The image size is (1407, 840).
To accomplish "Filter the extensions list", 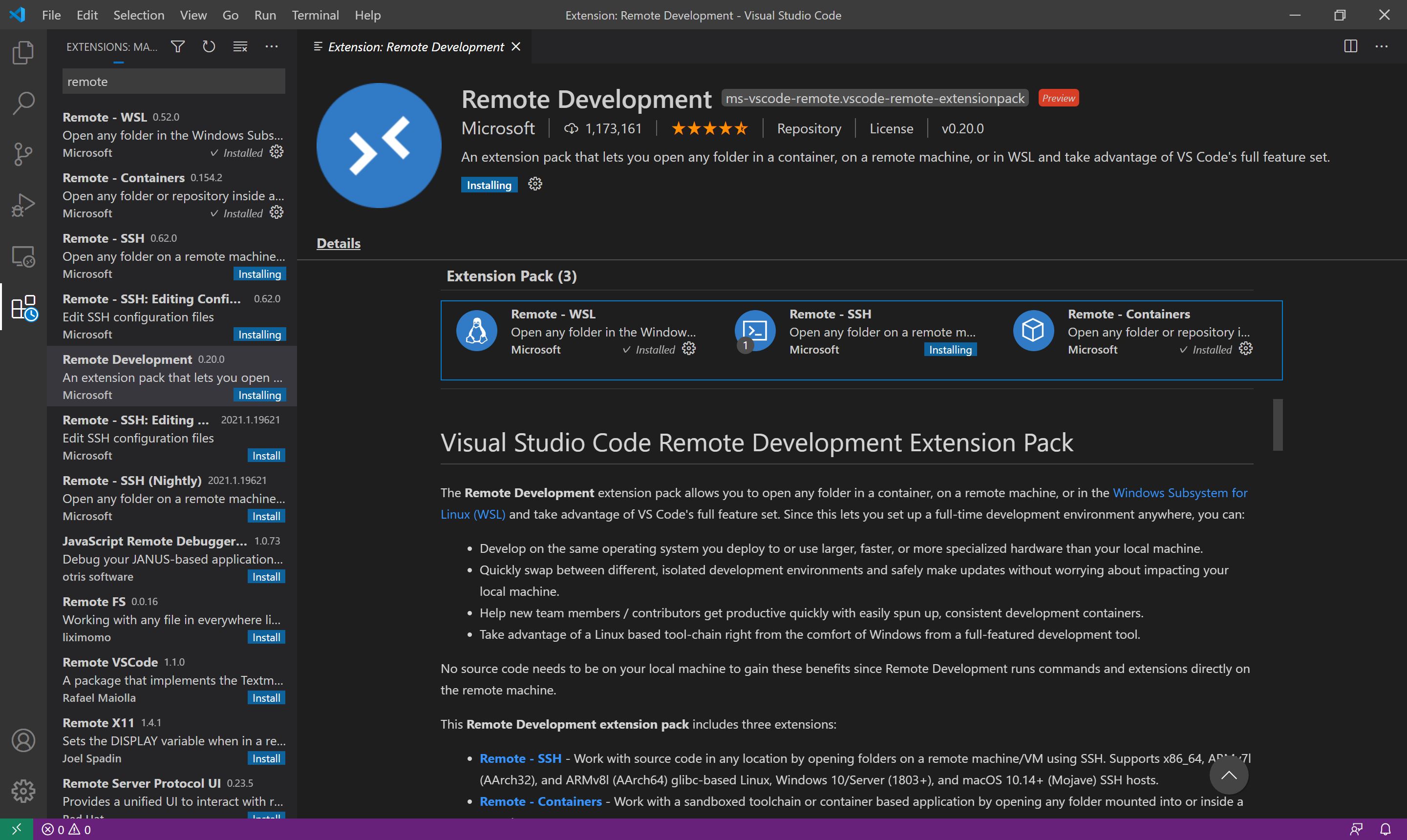I will coord(177,46).
